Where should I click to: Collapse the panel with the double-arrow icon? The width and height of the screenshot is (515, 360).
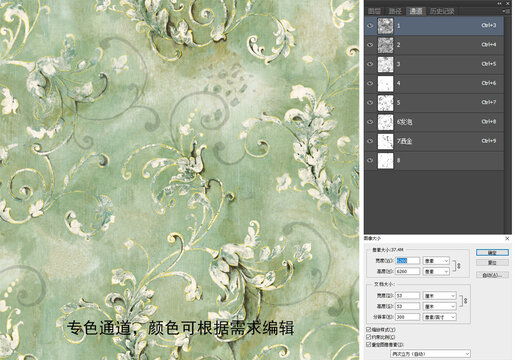tap(499, 3)
